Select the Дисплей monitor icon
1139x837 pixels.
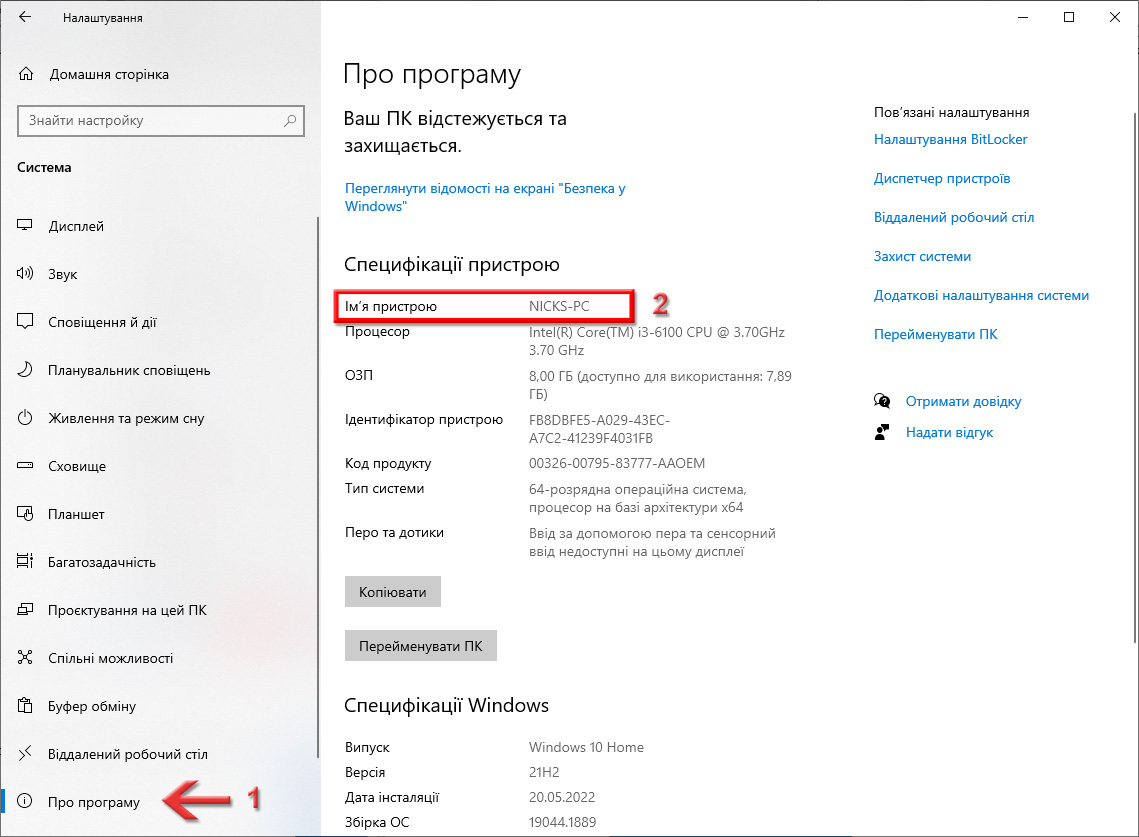click(x=25, y=226)
